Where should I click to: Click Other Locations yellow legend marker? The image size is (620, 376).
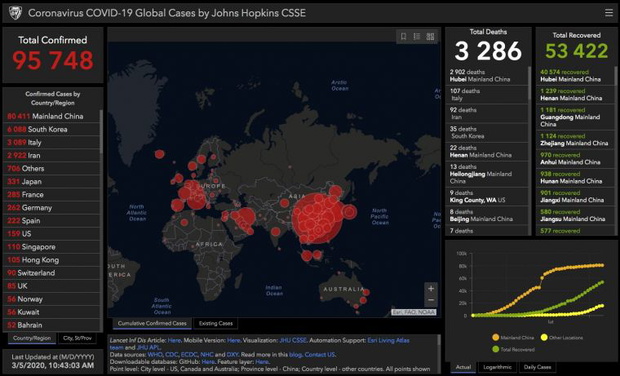click(x=544, y=337)
